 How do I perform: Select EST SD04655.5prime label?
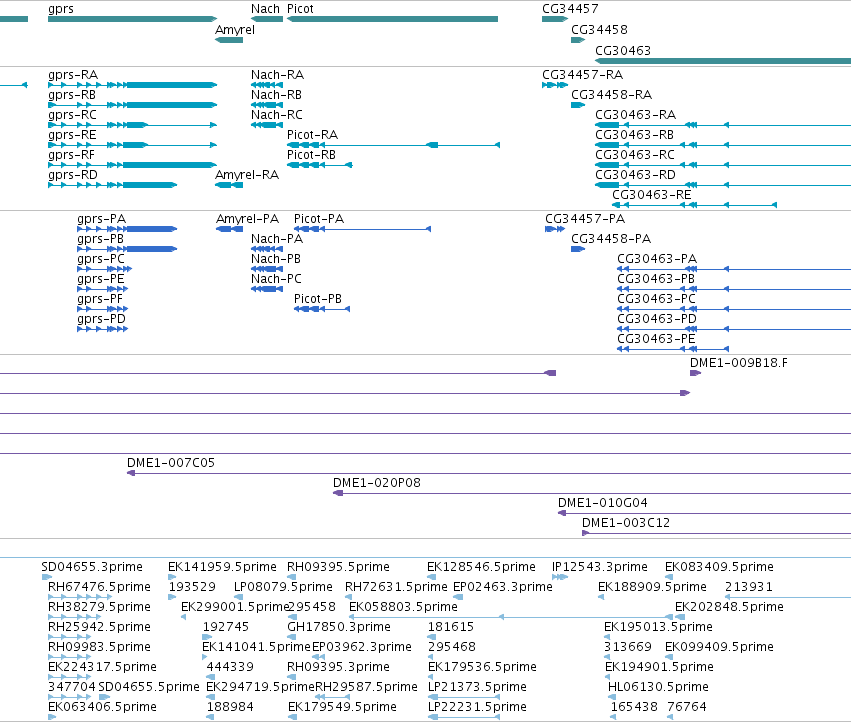149,687
